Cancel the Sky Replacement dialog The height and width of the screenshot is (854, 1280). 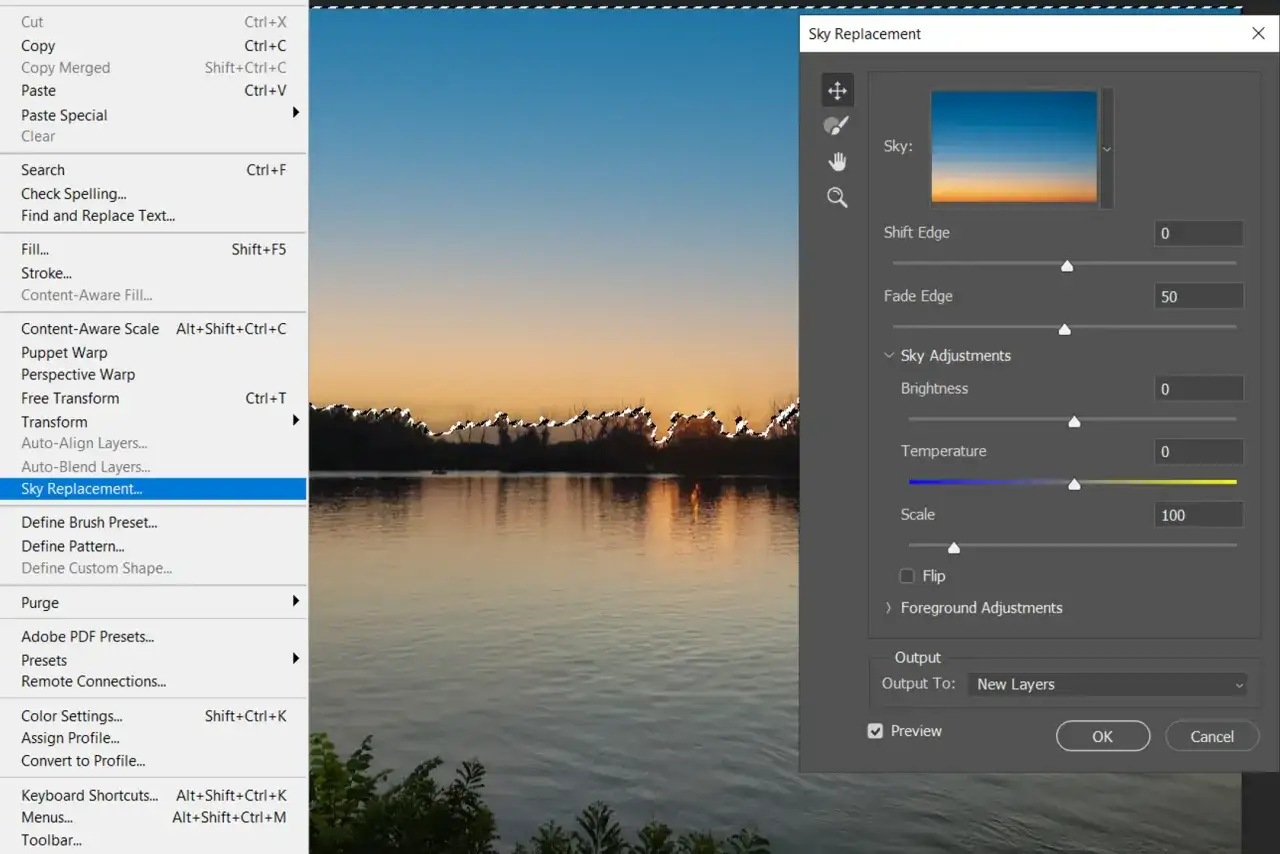1212,736
